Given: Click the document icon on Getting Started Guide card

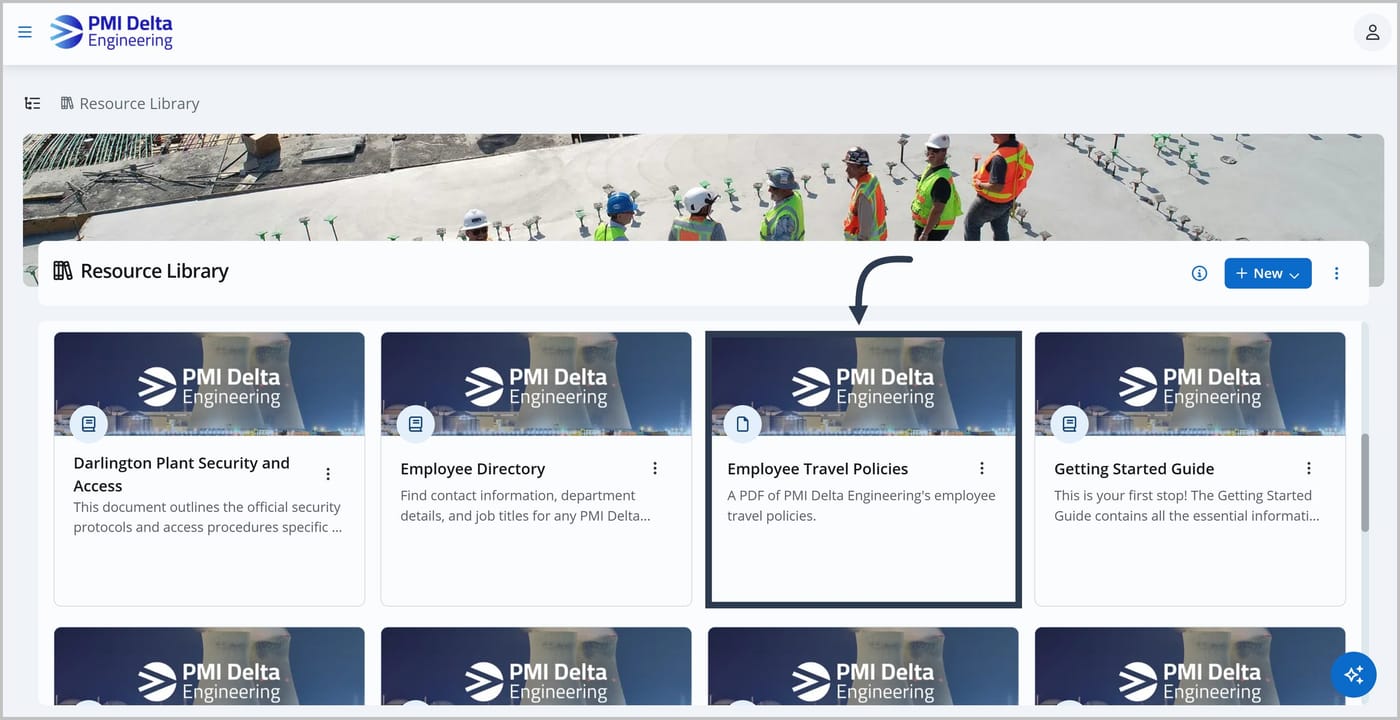Looking at the screenshot, I should [x=1069, y=424].
